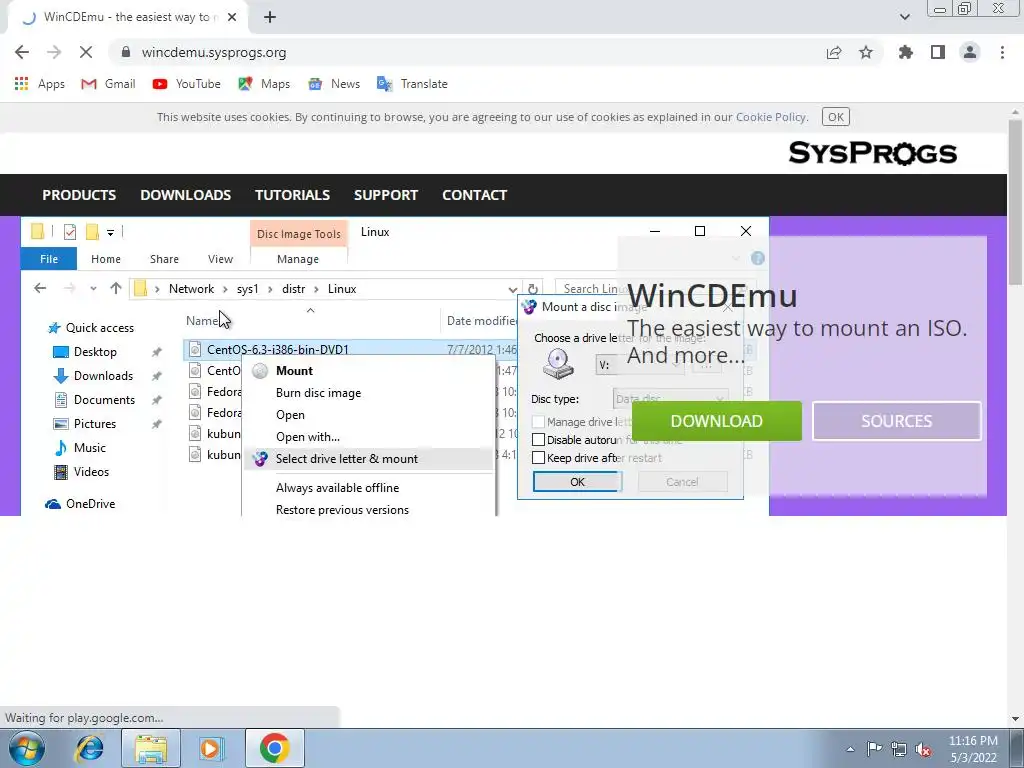Click OK in the Mount a disc image dialog

[577, 482]
